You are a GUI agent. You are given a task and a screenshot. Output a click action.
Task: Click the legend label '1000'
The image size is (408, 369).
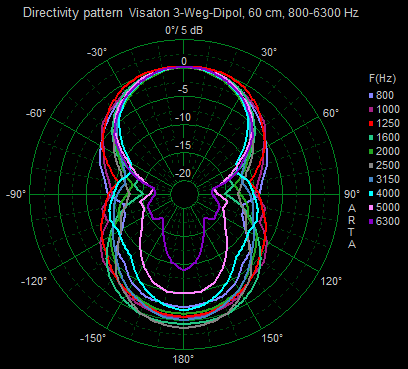388,109
